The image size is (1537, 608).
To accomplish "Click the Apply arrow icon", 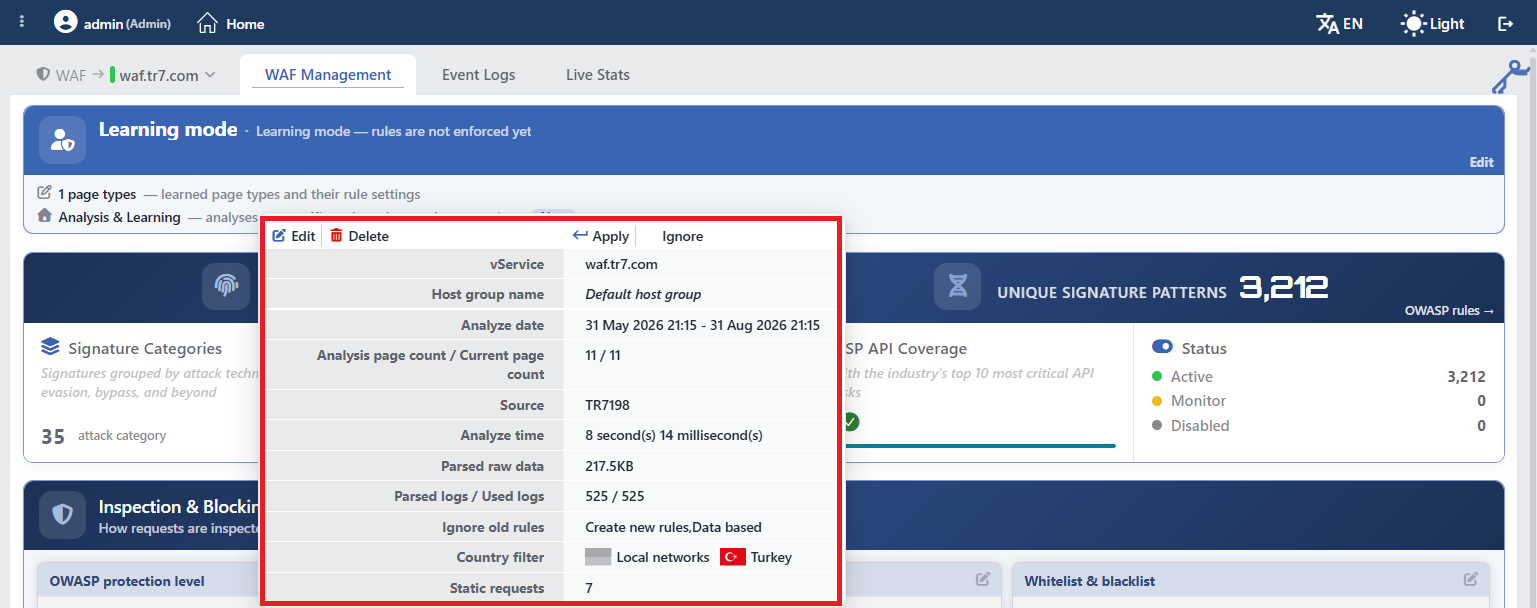I will tap(580, 236).
